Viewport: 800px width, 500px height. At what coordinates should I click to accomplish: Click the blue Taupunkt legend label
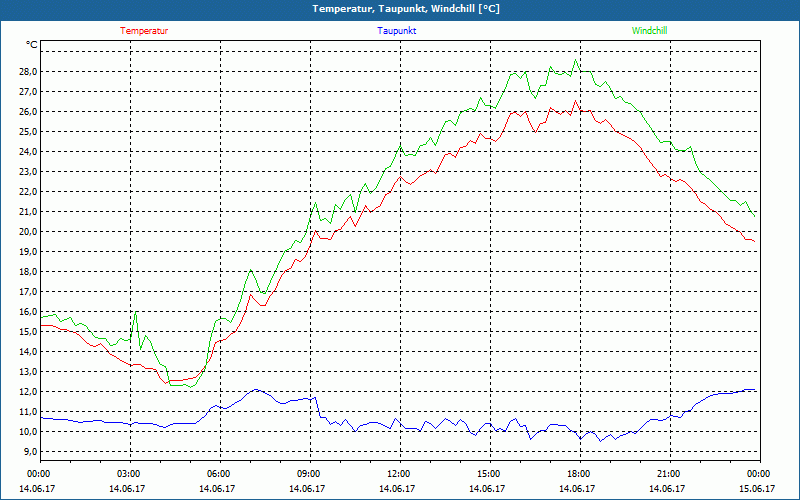[396, 31]
